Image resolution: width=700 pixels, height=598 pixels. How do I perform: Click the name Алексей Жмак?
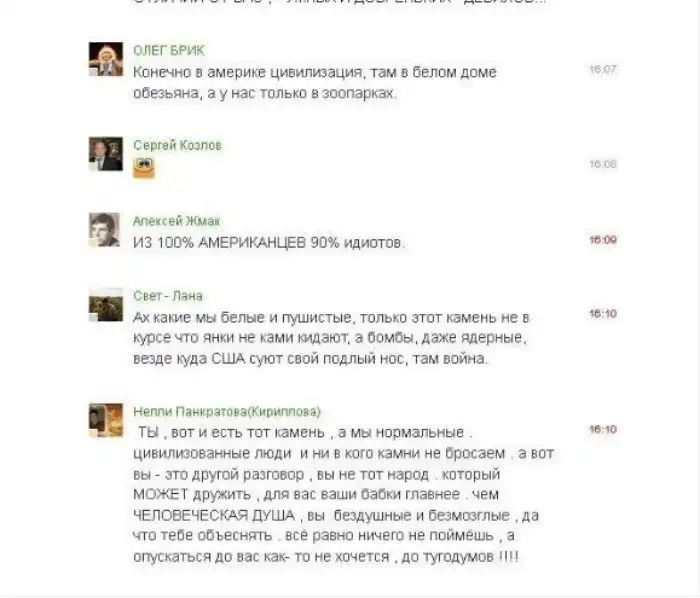176,221
